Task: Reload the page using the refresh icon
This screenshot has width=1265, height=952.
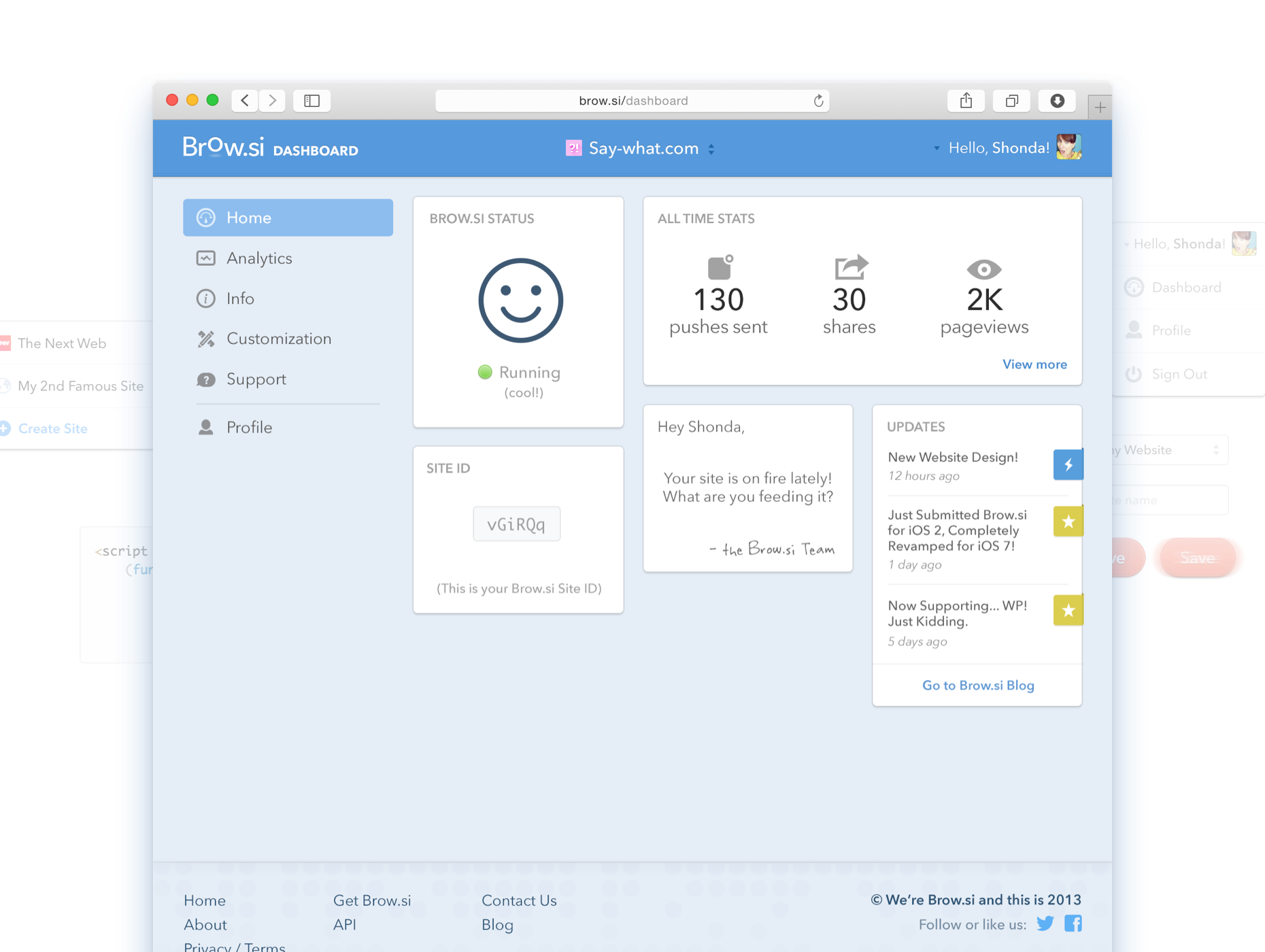Action: (x=818, y=101)
